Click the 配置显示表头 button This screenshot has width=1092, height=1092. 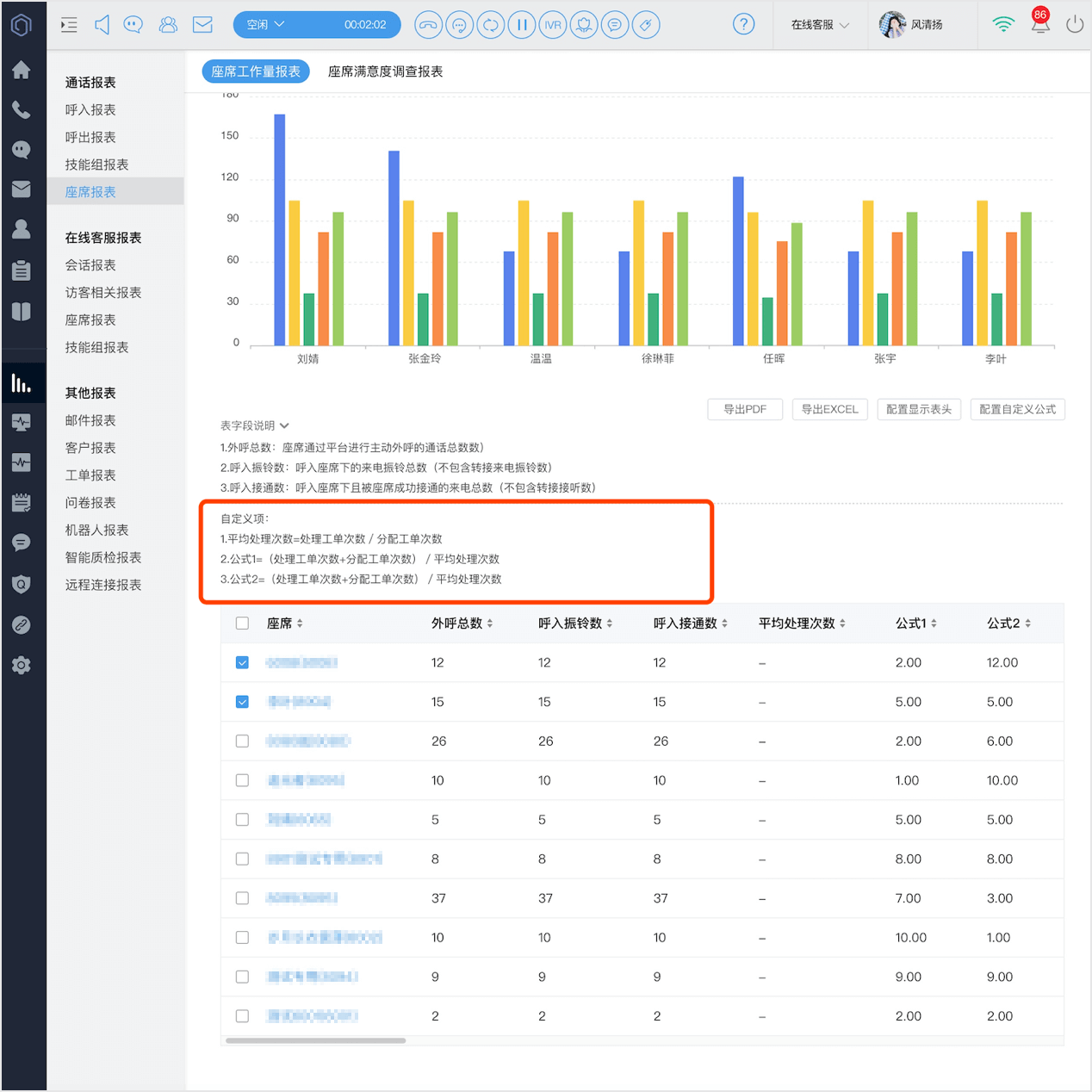(x=919, y=409)
